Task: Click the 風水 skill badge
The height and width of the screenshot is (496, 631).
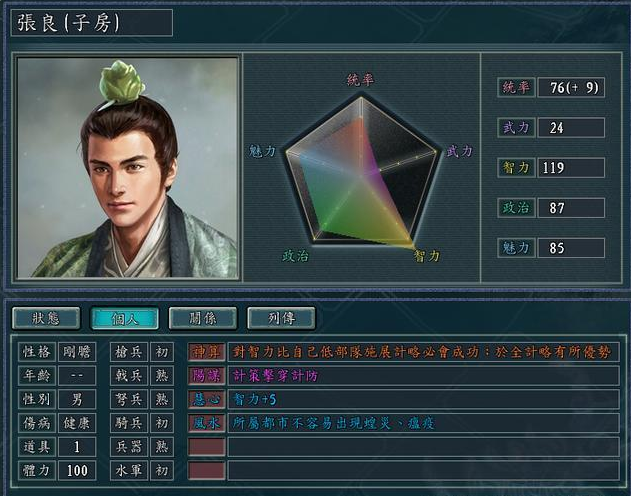Action: pos(206,423)
